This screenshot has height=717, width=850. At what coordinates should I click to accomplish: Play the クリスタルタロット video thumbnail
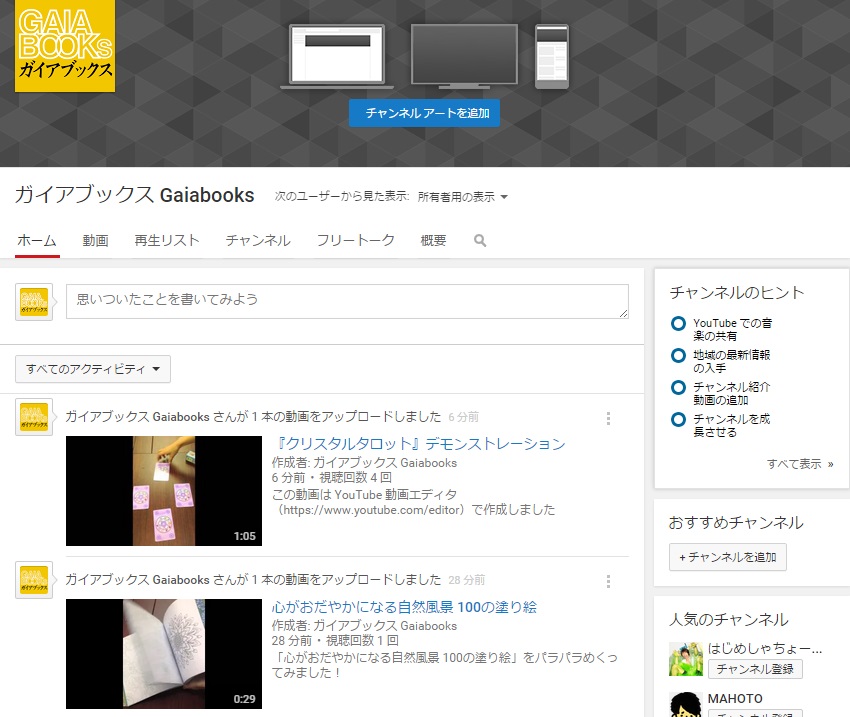point(164,491)
